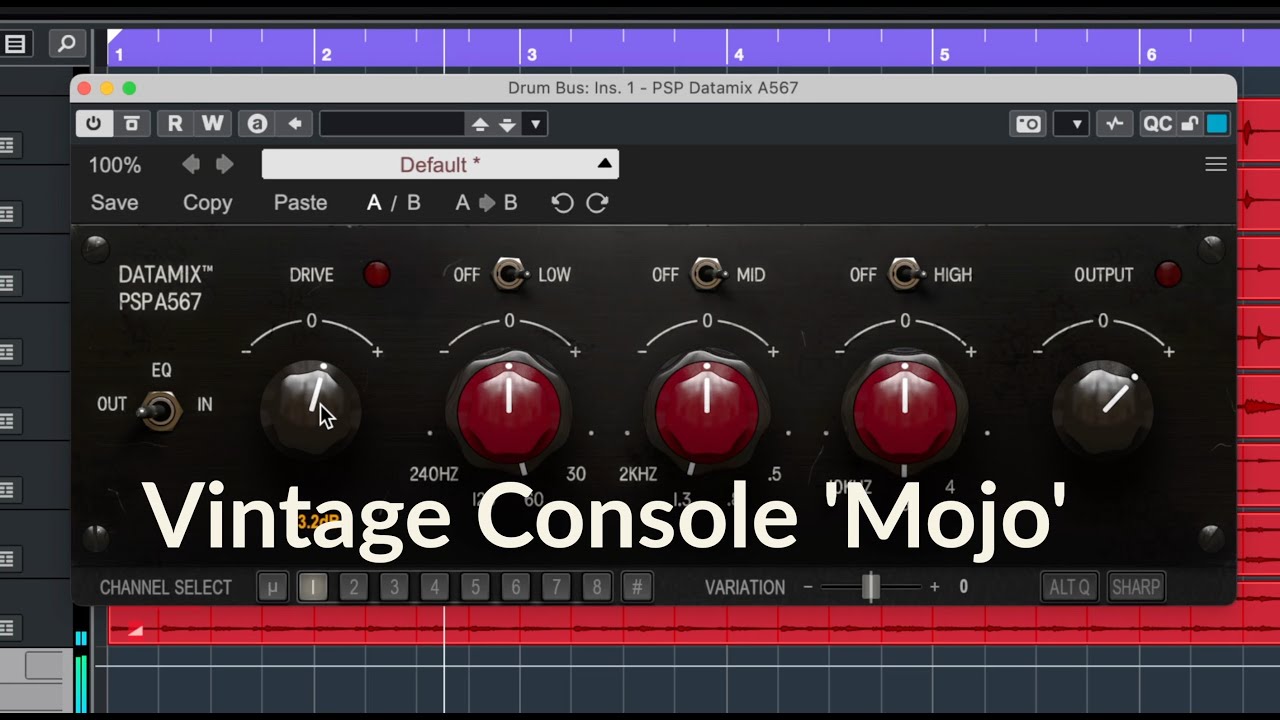
Task: Click Paste settings button
Action: pyautogui.click(x=301, y=203)
